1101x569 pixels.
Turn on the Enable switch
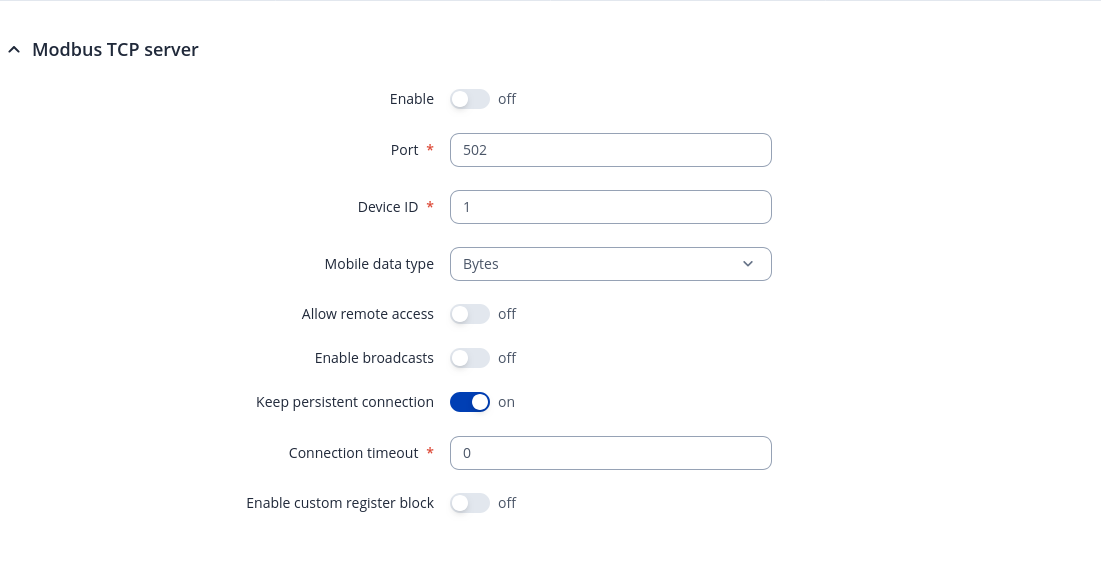pyautogui.click(x=469, y=99)
